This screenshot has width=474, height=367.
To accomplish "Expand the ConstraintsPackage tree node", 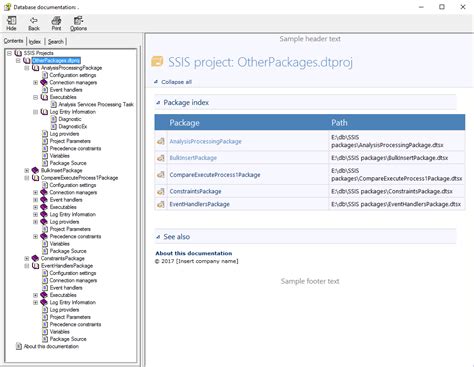I will coord(27,258).
